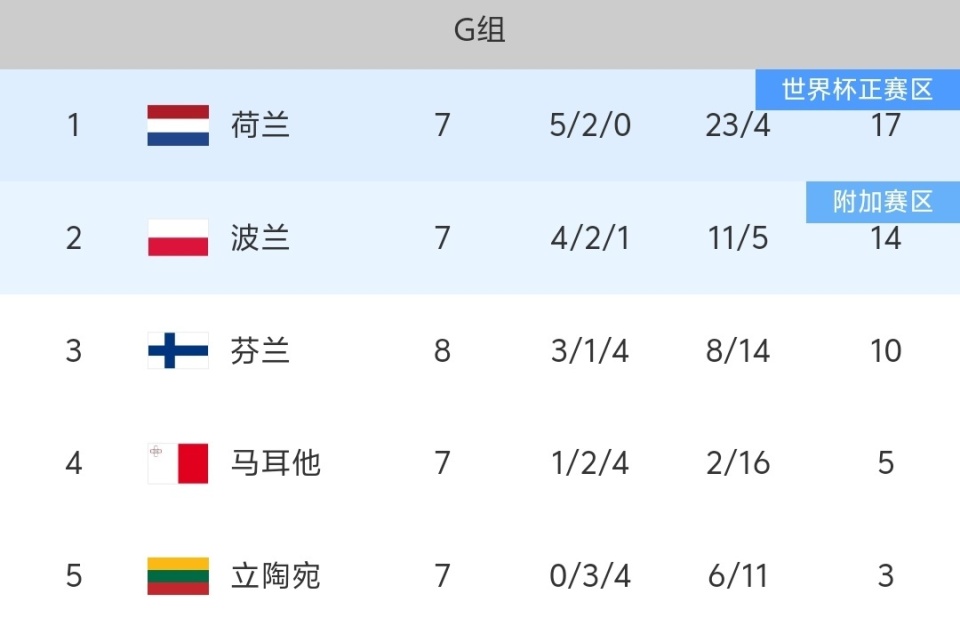The width and height of the screenshot is (960, 626).
Task: Open team 马耳他 from the standings
Action: (275, 463)
